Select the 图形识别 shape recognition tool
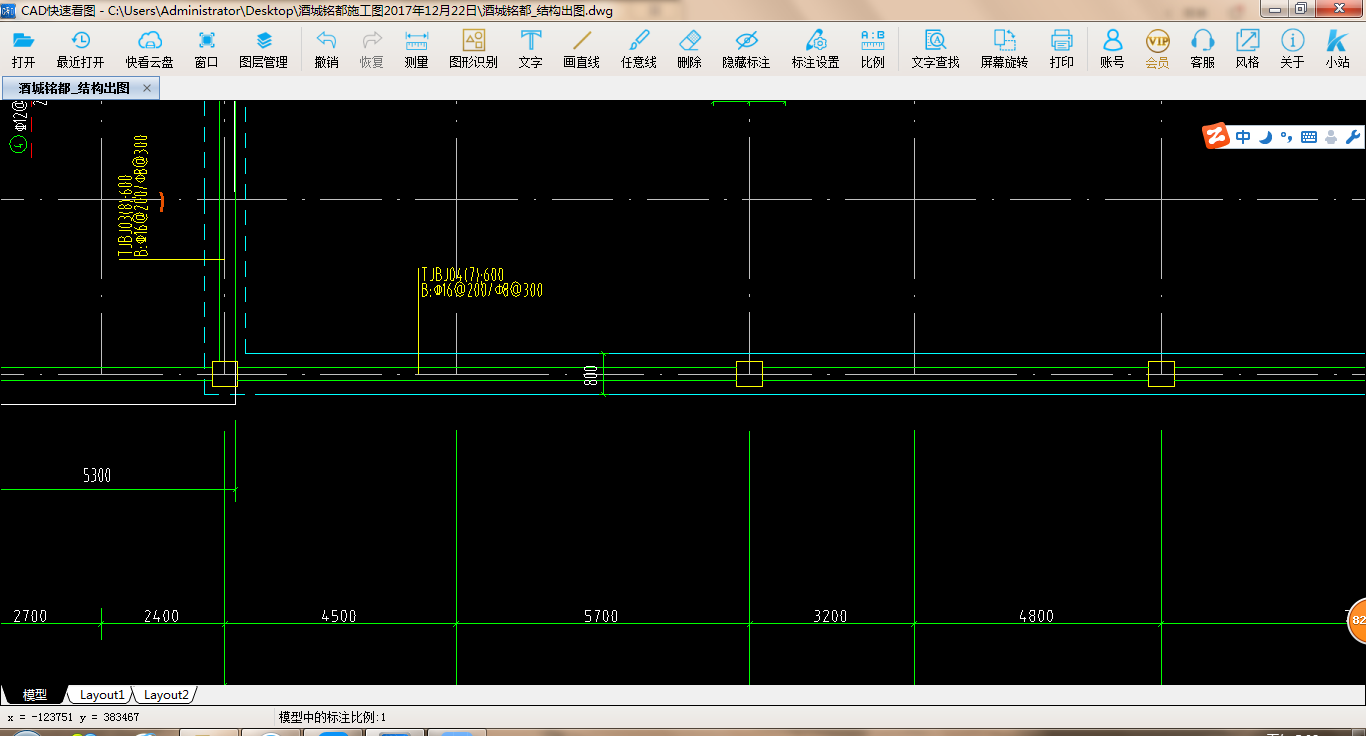This screenshot has height=736, width=1366. (x=473, y=48)
